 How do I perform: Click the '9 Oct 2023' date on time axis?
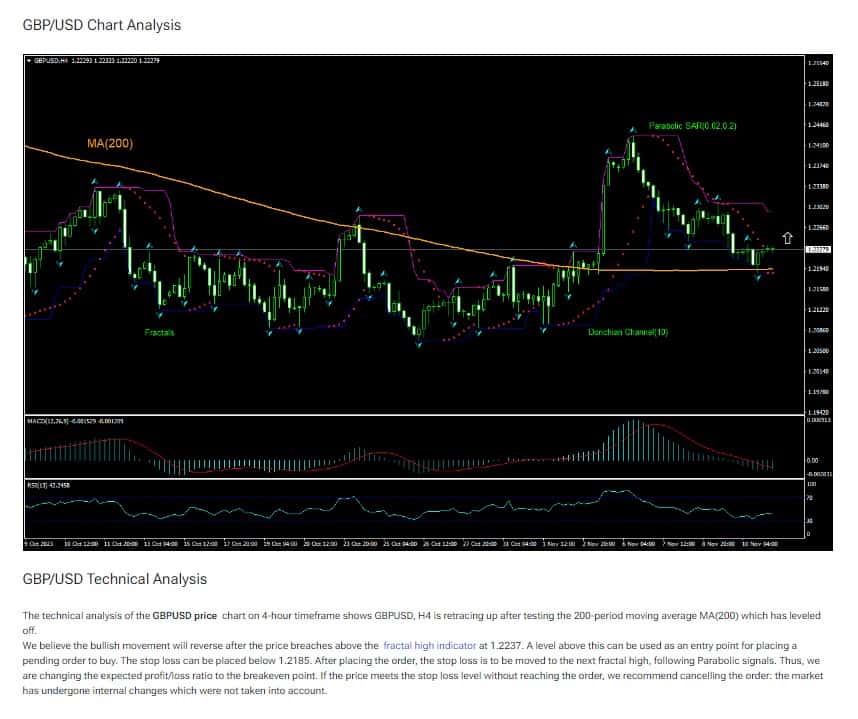[x=39, y=544]
